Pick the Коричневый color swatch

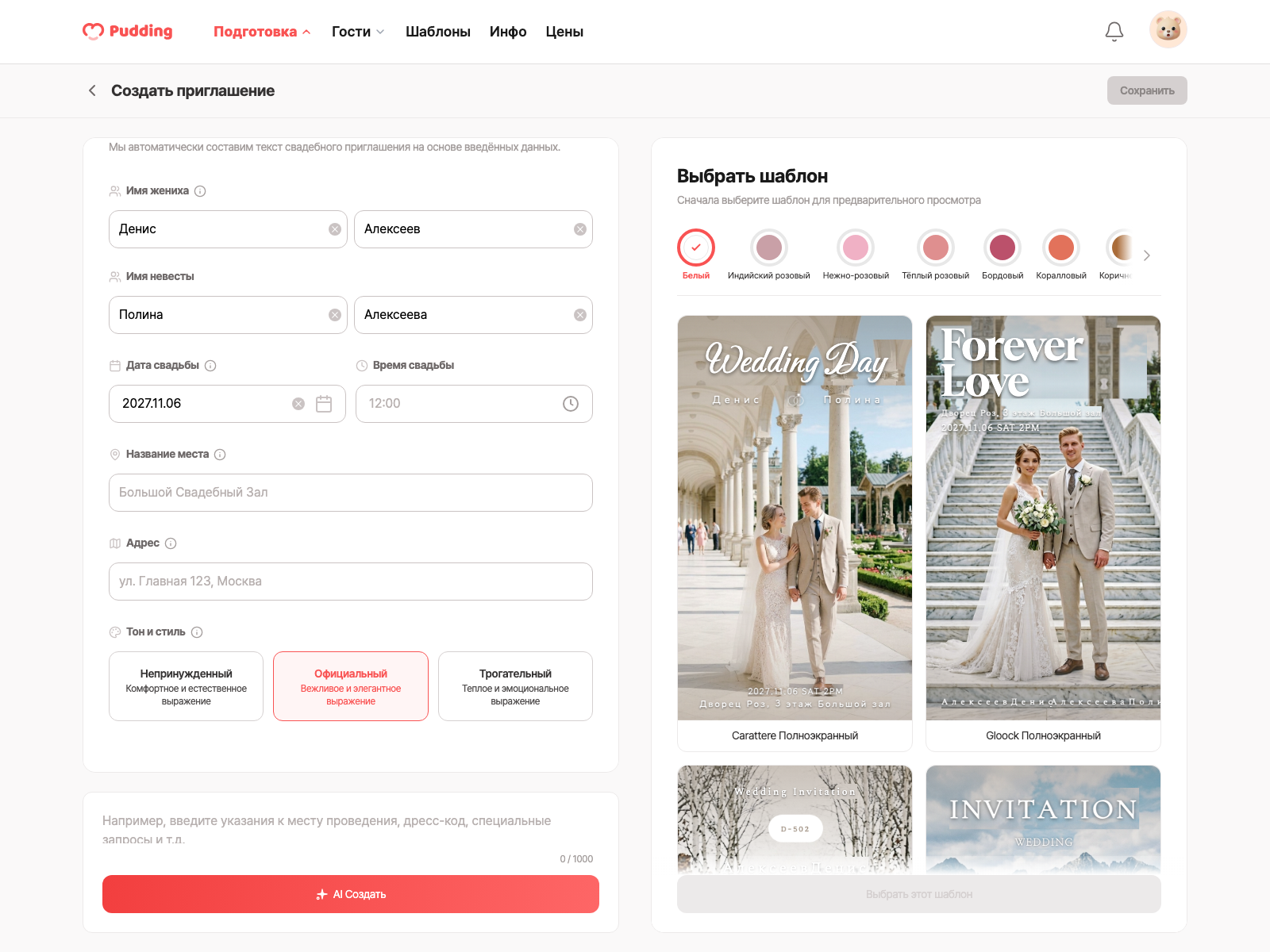pos(1119,248)
